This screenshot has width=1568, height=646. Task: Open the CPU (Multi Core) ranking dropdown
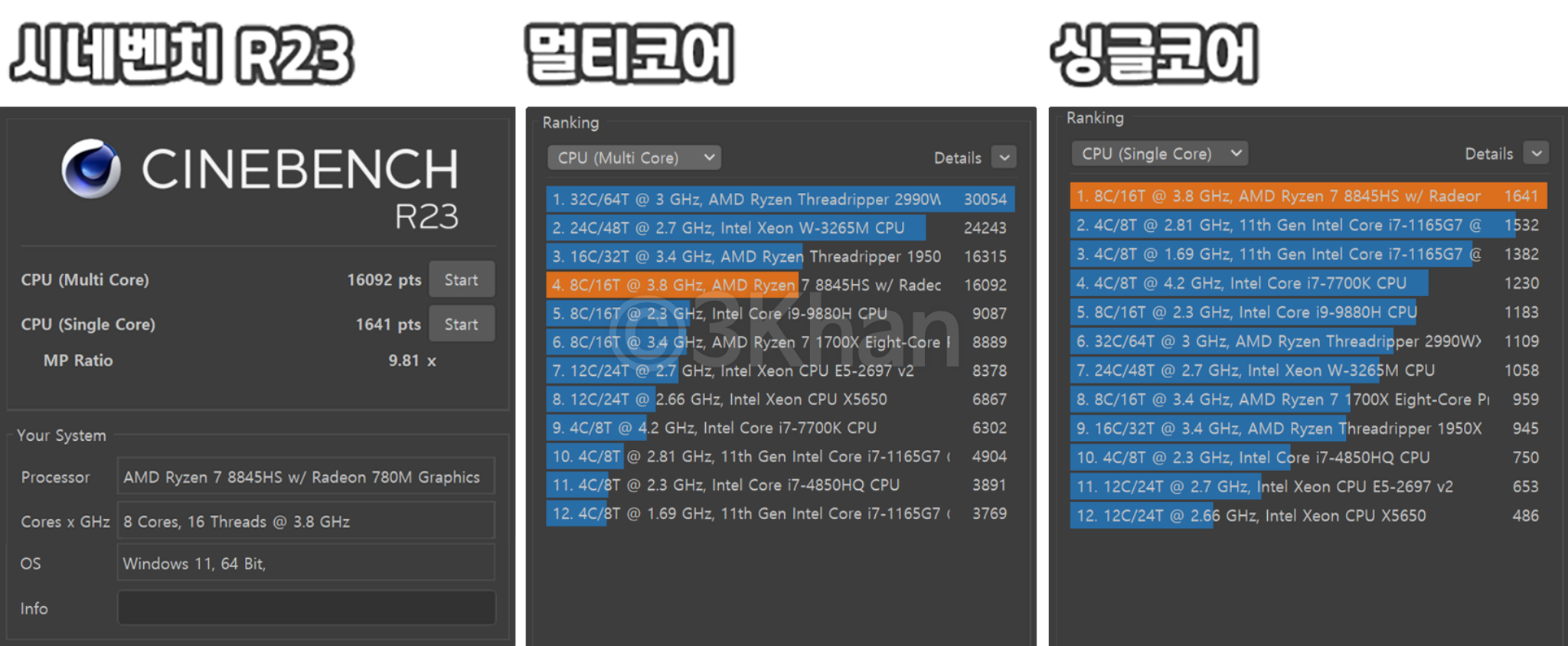pos(635,158)
